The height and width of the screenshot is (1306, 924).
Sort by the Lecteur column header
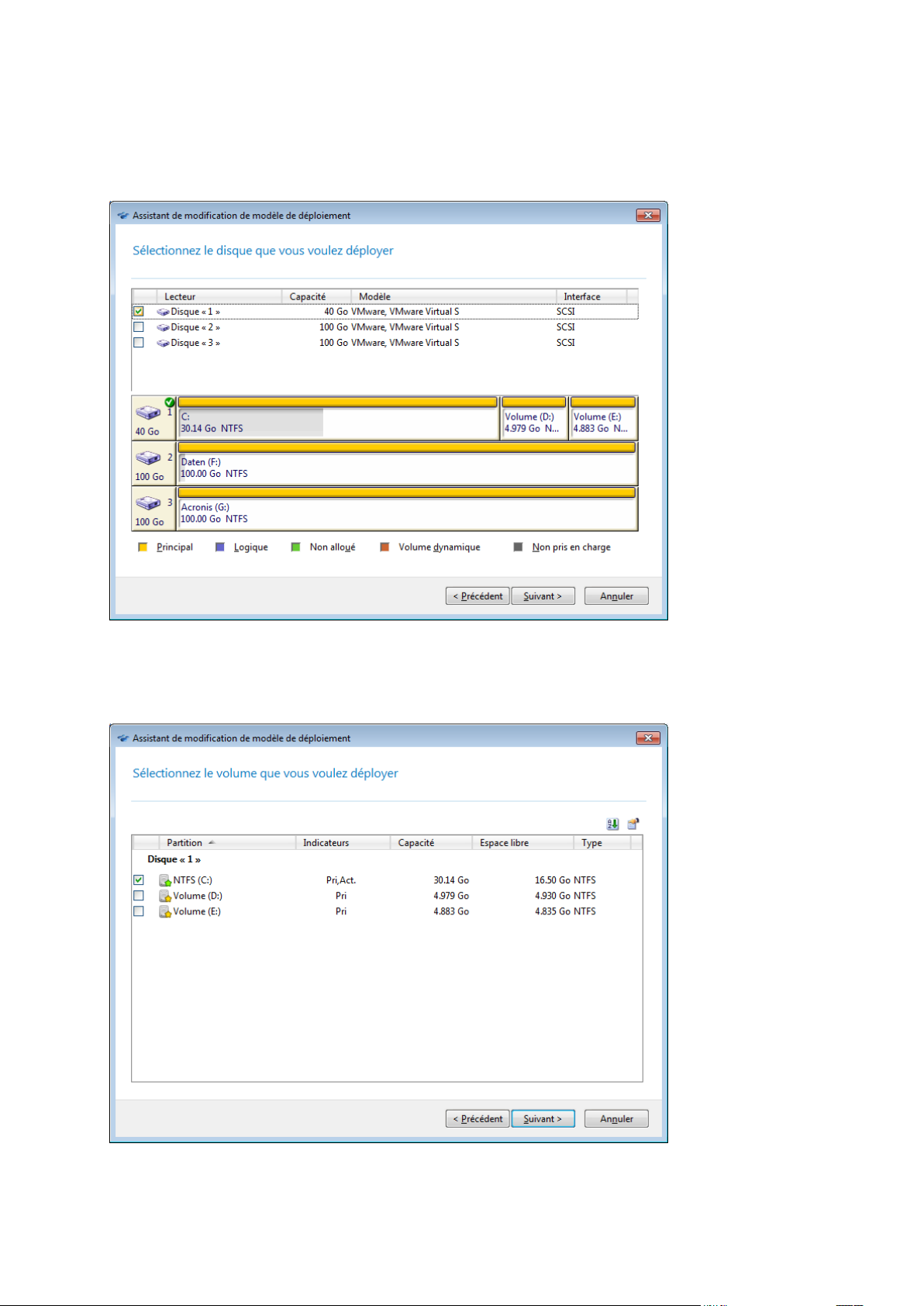click(x=219, y=297)
